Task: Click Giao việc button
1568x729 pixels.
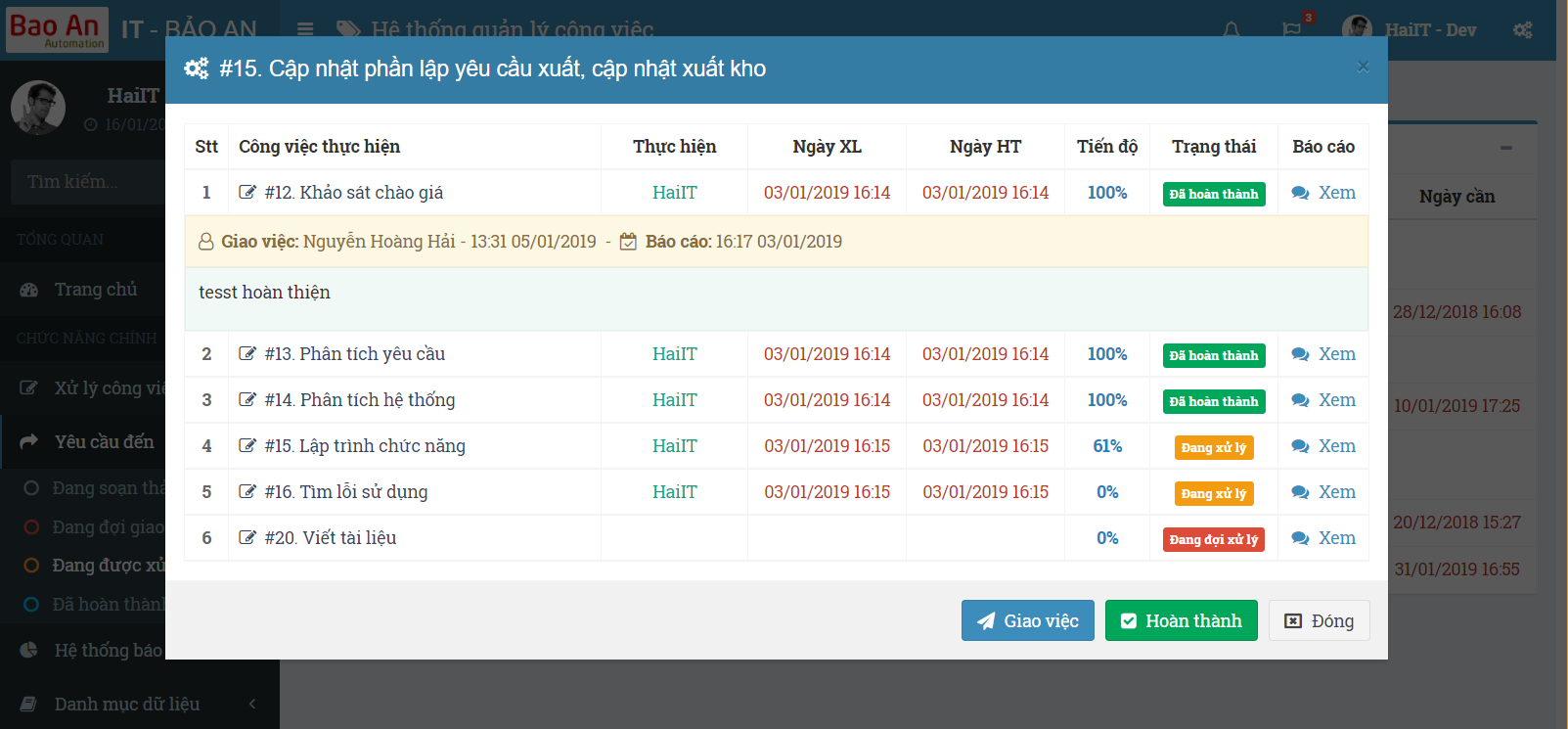Action: point(1027,621)
